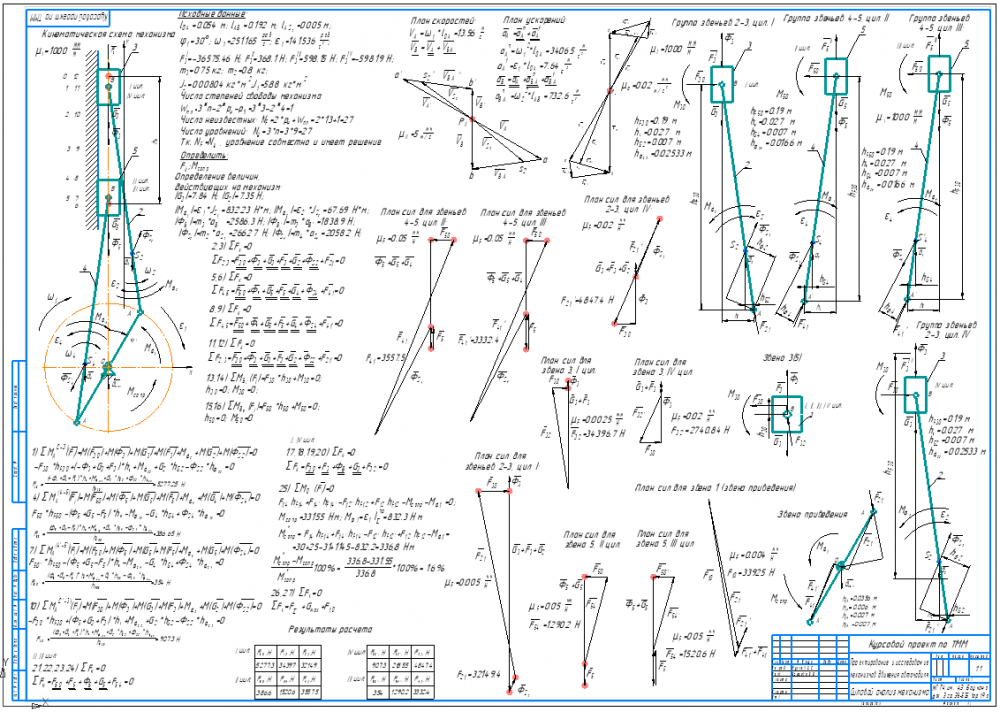The image size is (1000, 712).
Task: Select the slider in Группа звеньев 4-5 цил III
Action: tap(938, 73)
